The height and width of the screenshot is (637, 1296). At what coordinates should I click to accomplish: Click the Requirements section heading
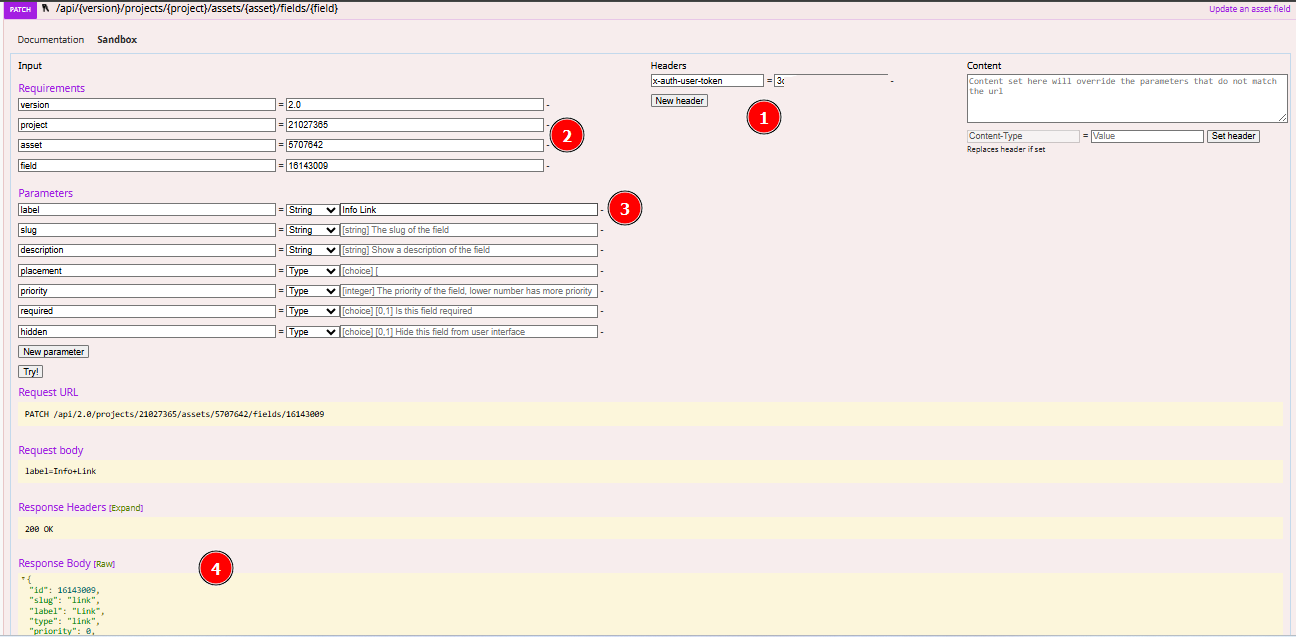coord(52,88)
